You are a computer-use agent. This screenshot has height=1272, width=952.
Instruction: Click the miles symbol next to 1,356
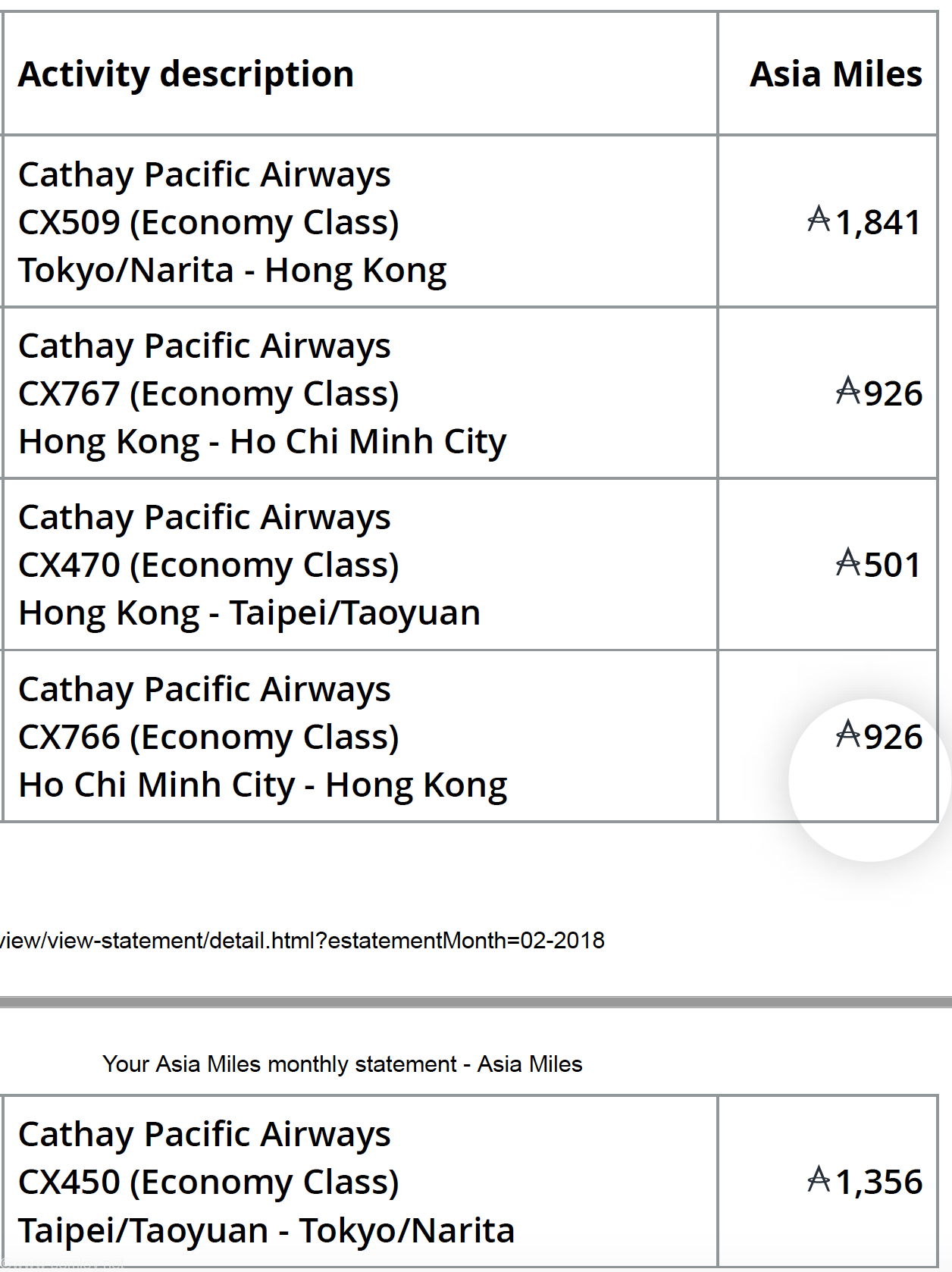[x=819, y=1180]
